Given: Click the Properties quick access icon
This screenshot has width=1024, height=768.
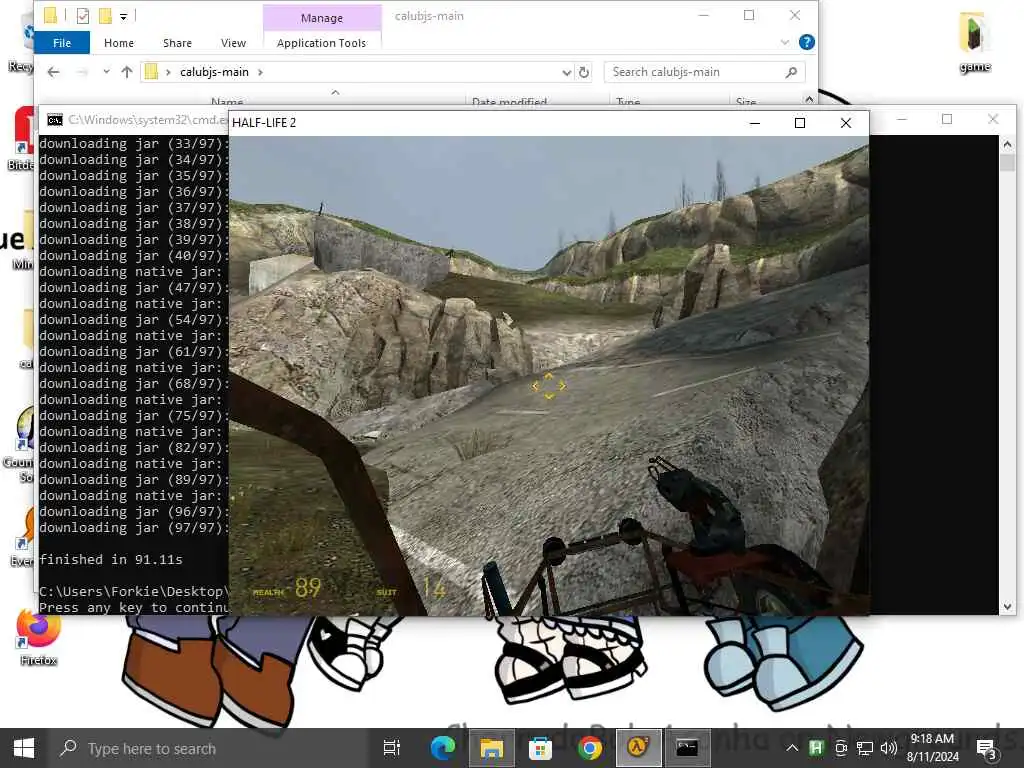Looking at the screenshot, I should pyautogui.click(x=82, y=16).
